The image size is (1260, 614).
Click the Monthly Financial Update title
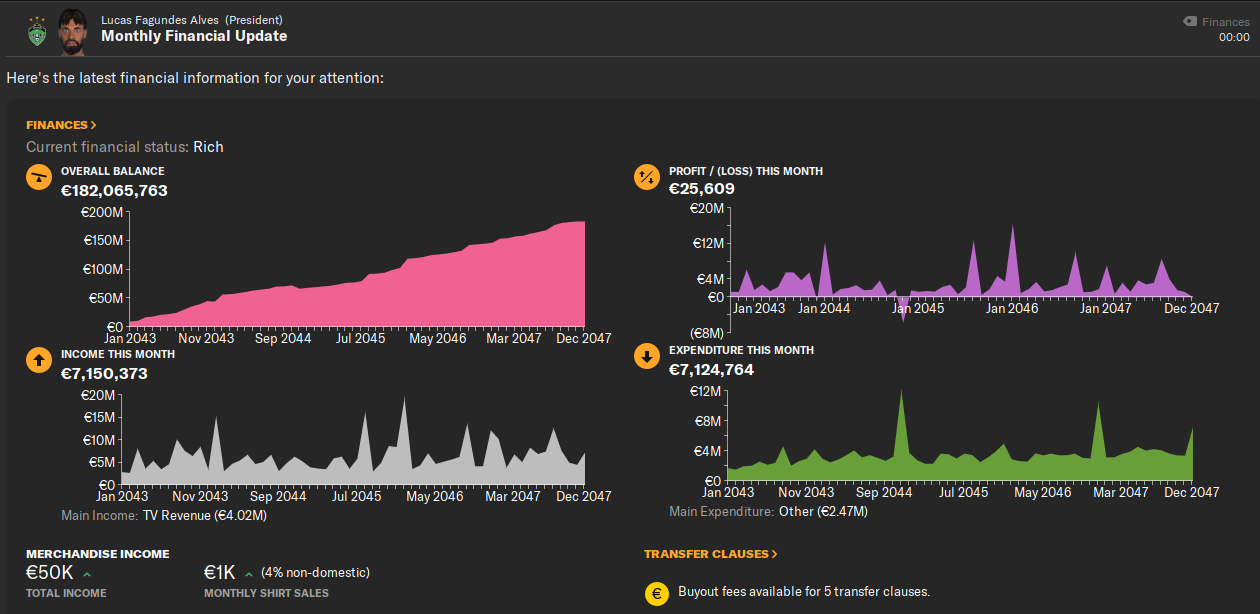[x=194, y=36]
